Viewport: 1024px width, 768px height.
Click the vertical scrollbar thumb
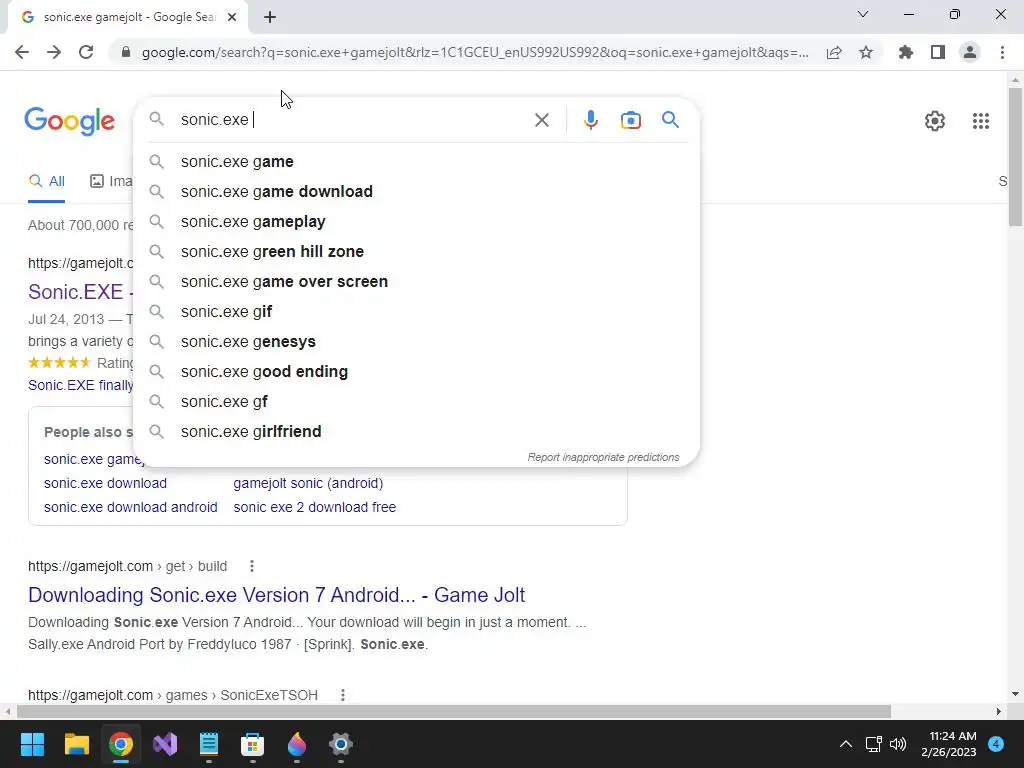[1016, 157]
